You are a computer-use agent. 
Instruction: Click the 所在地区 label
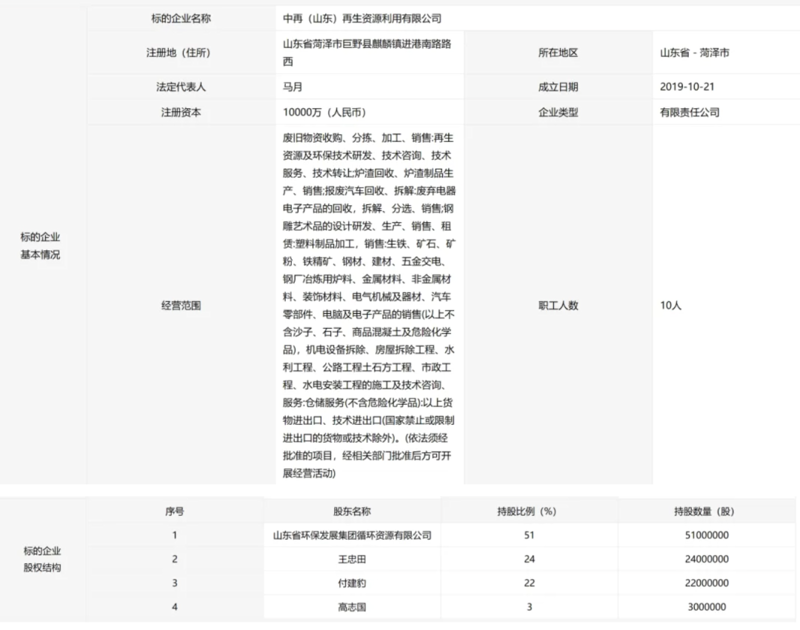(558, 53)
